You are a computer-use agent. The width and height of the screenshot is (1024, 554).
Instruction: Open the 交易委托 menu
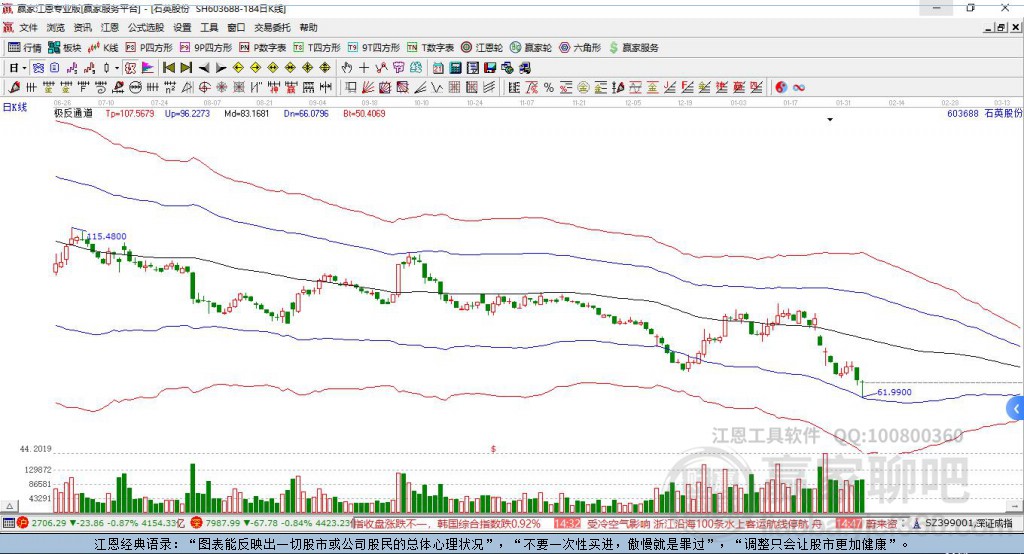[x=272, y=27]
